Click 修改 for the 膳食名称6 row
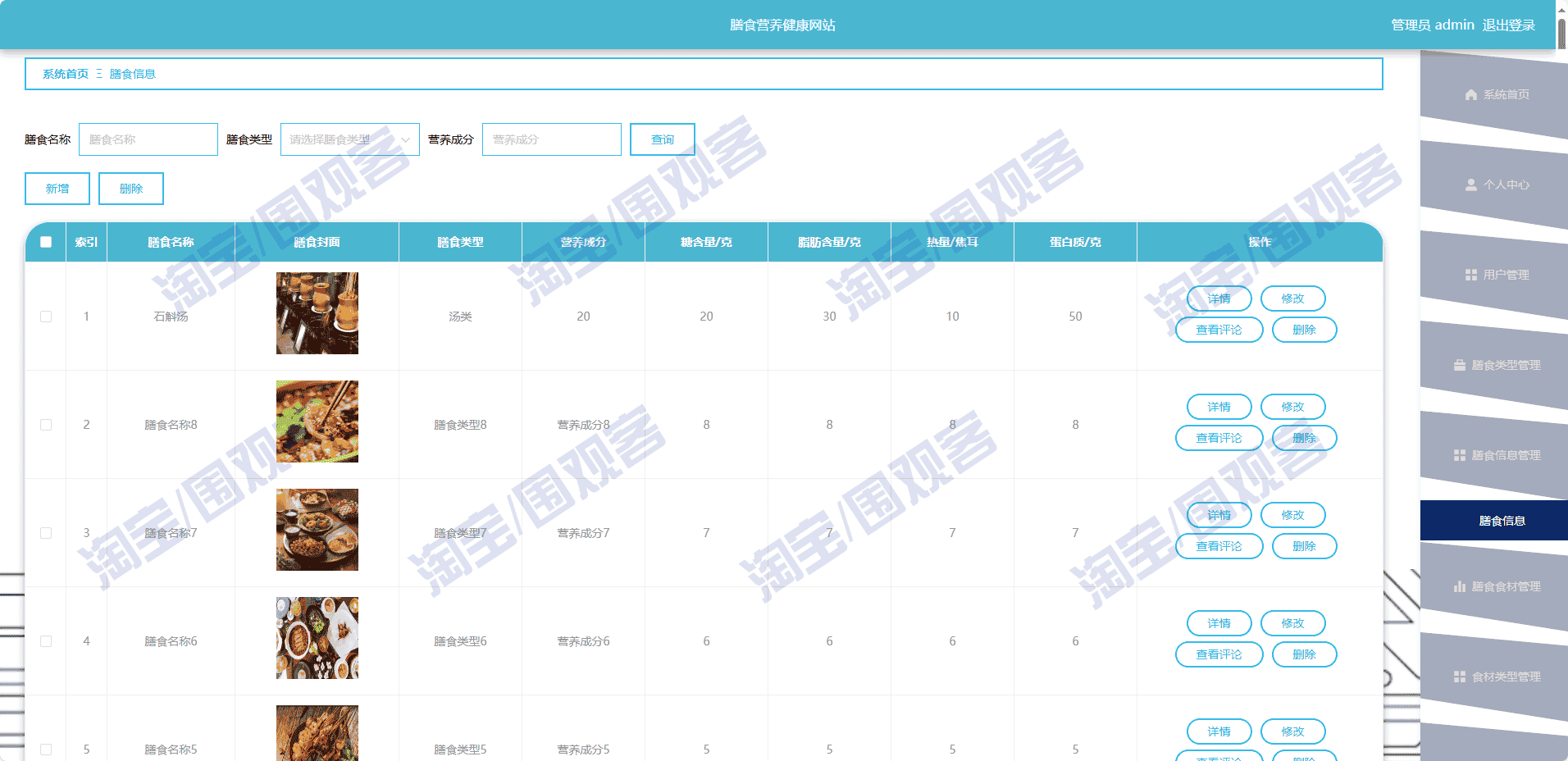The height and width of the screenshot is (761, 1568). point(1293,623)
